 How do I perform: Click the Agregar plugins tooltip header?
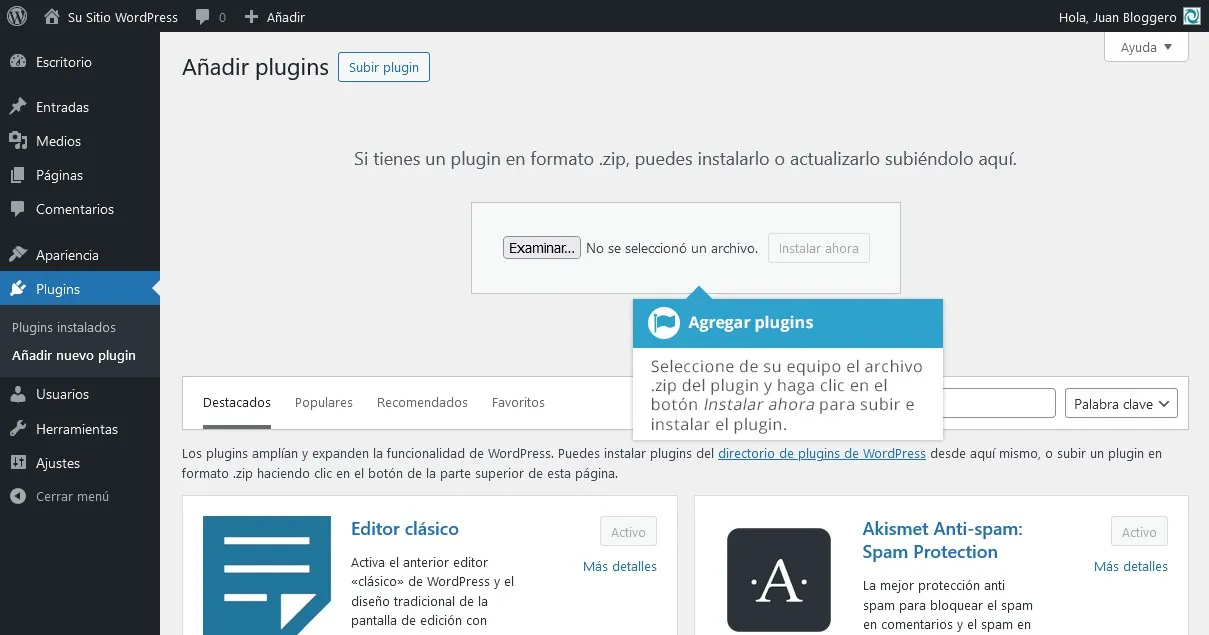(x=788, y=323)
